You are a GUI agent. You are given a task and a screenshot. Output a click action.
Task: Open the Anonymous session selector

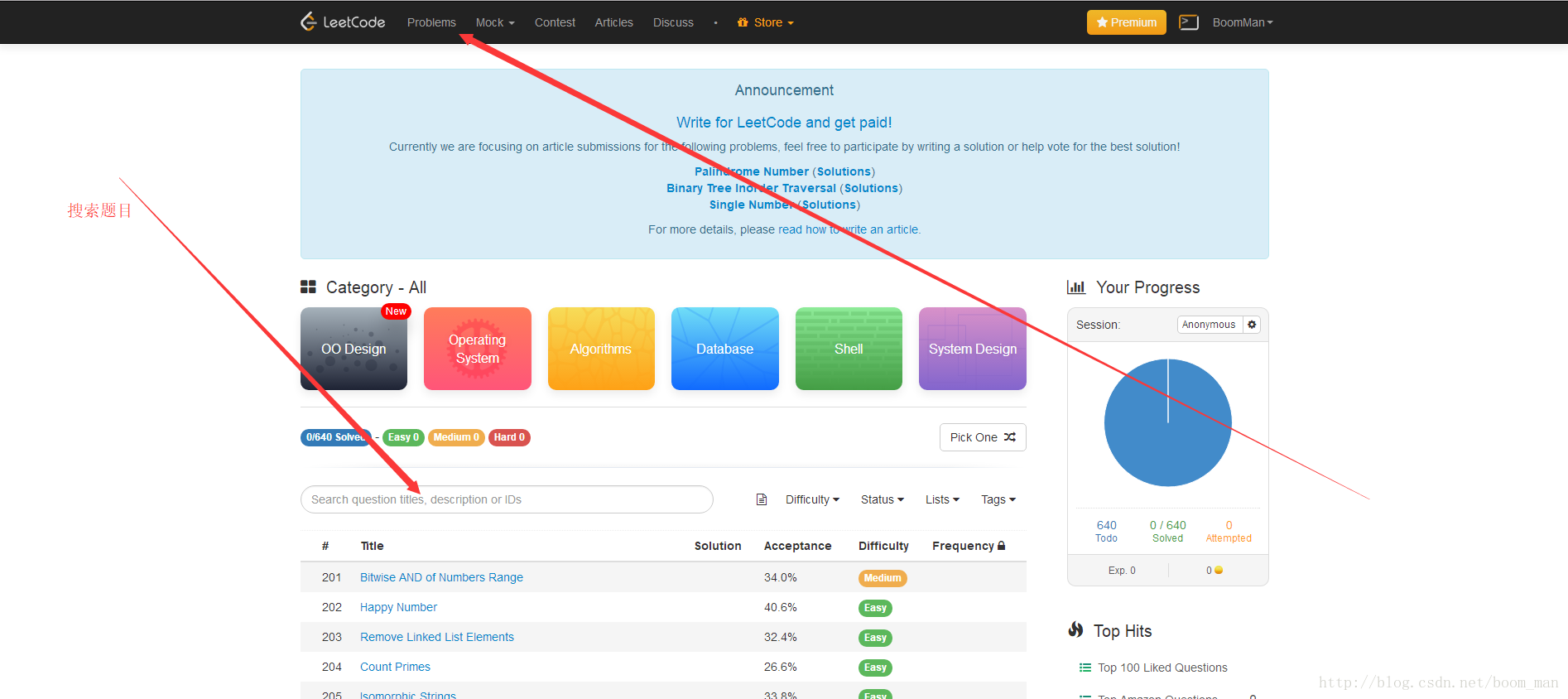click(1210, 325)
